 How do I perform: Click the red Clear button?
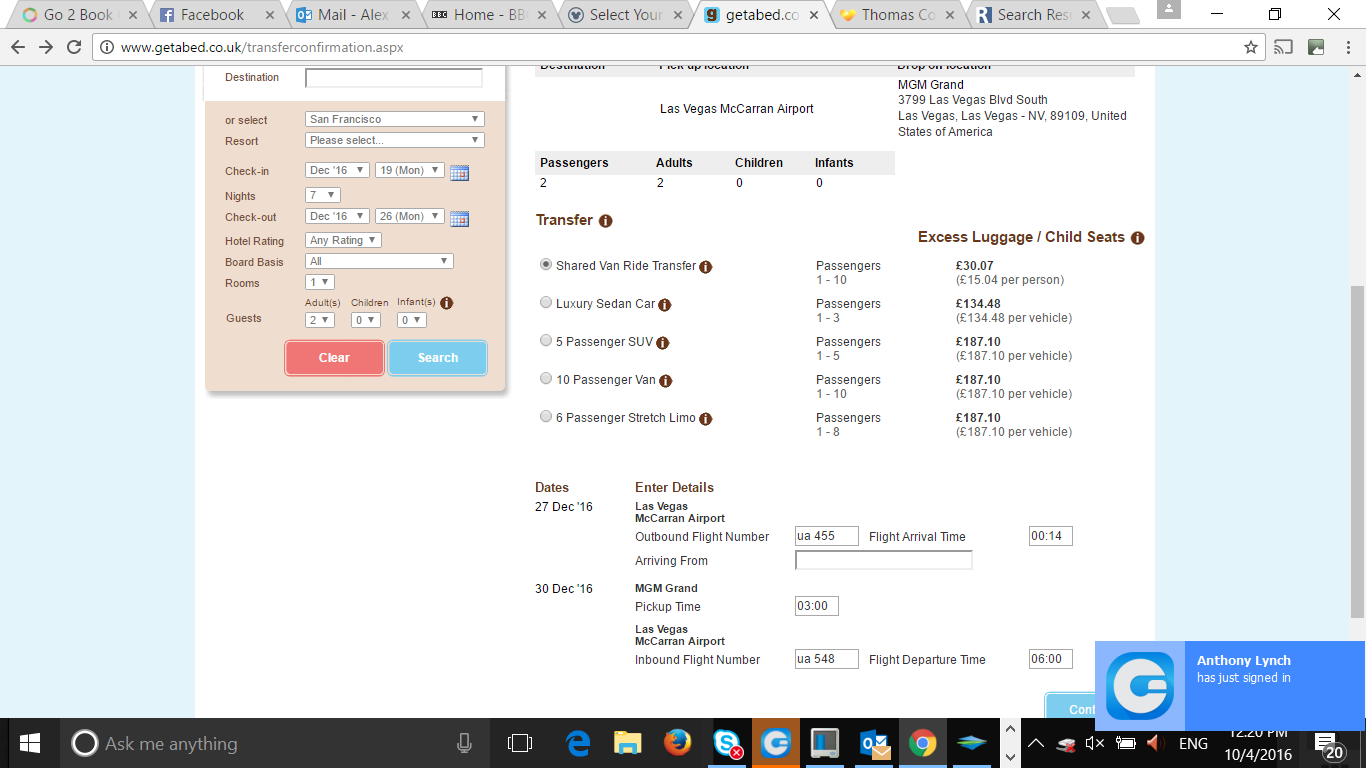pyautogui.click(x=334, y=358)
